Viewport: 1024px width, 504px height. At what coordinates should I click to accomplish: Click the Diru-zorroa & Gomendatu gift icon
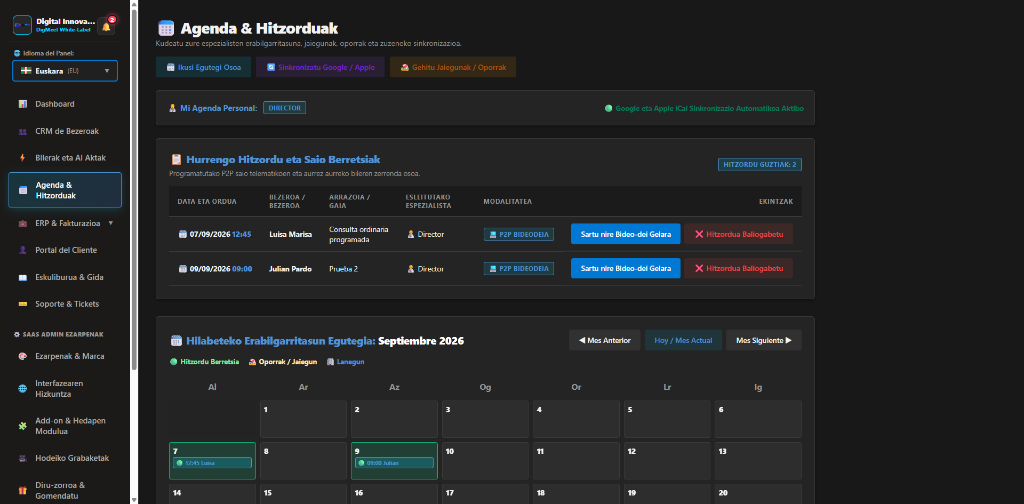click(x=23, y=490)
